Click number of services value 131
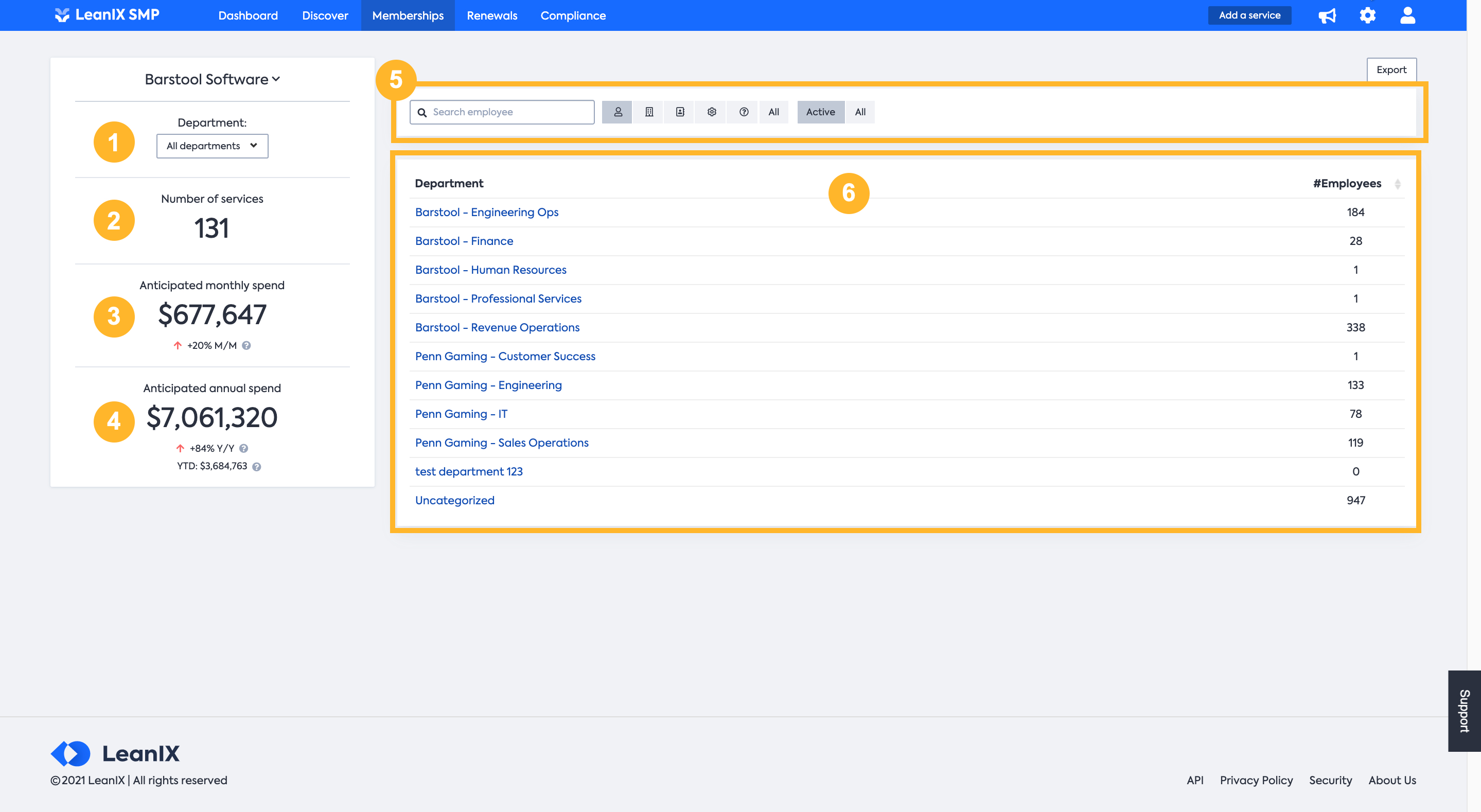The image size is (1481, 812). coord(211,228)
